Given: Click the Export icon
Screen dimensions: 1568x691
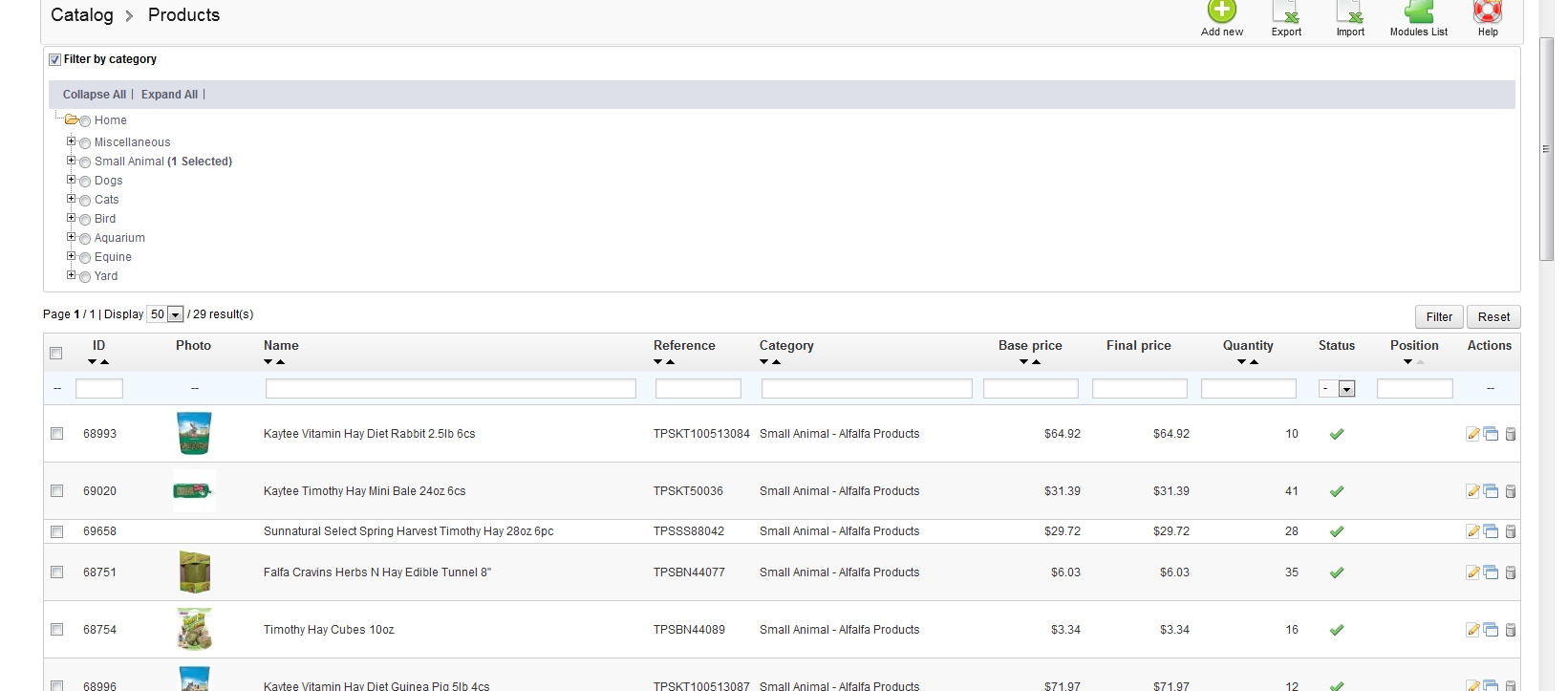Looking at the screenshot, I should coord(1286,11).
